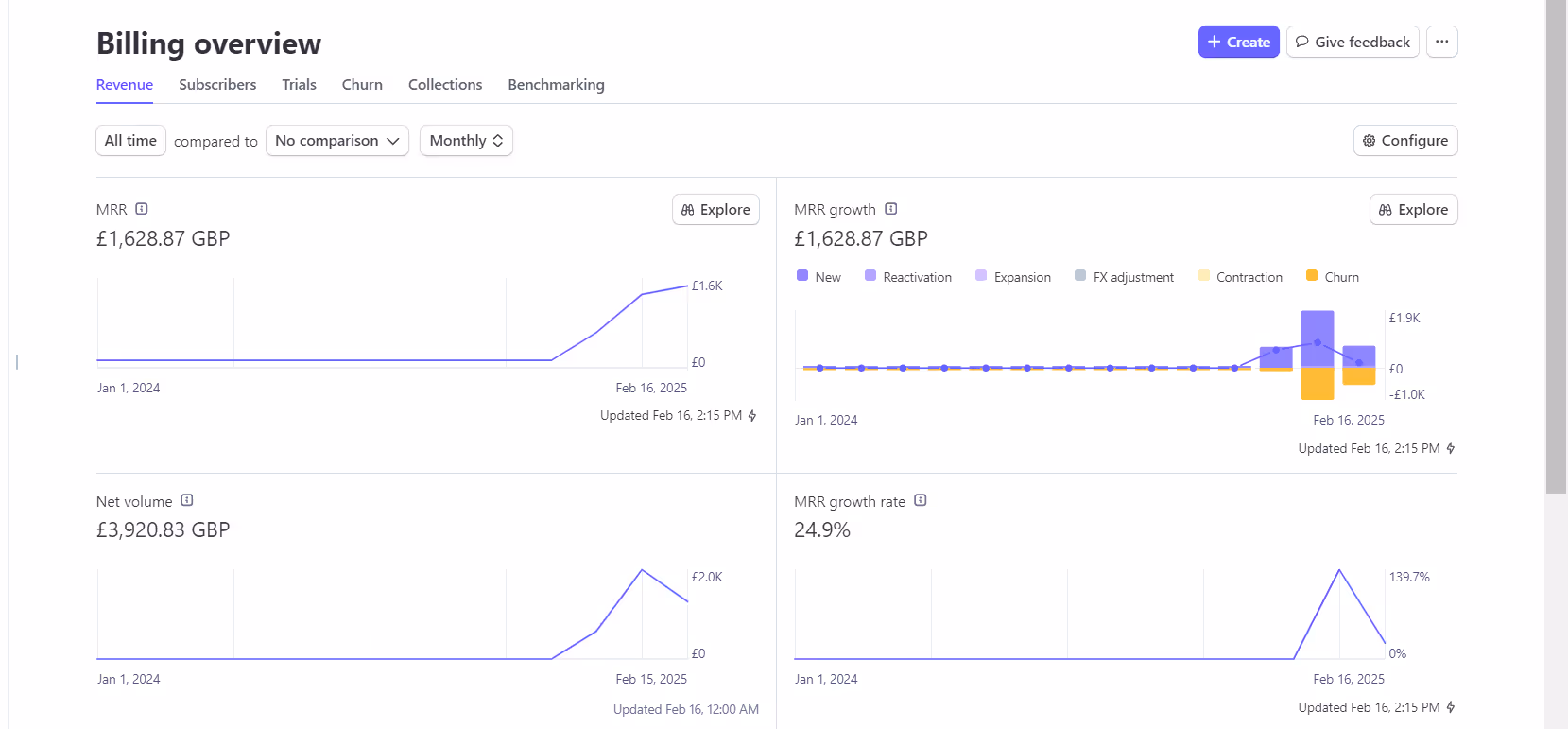Click the lightning icon under MRR chart
1568x729 pixels.
point(752,415)
